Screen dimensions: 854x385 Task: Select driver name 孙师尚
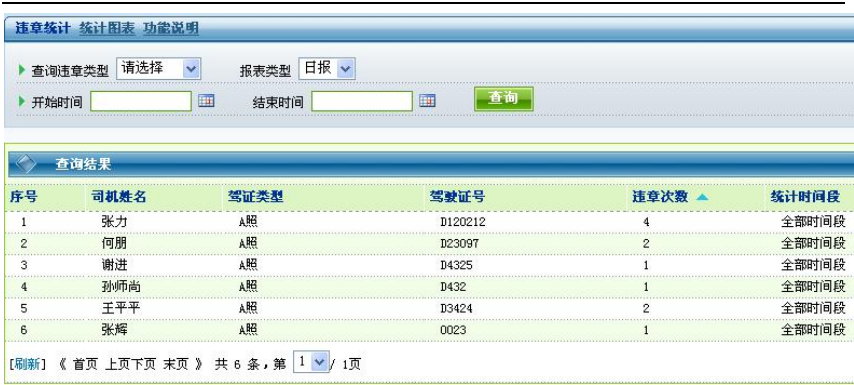point(121,286)
